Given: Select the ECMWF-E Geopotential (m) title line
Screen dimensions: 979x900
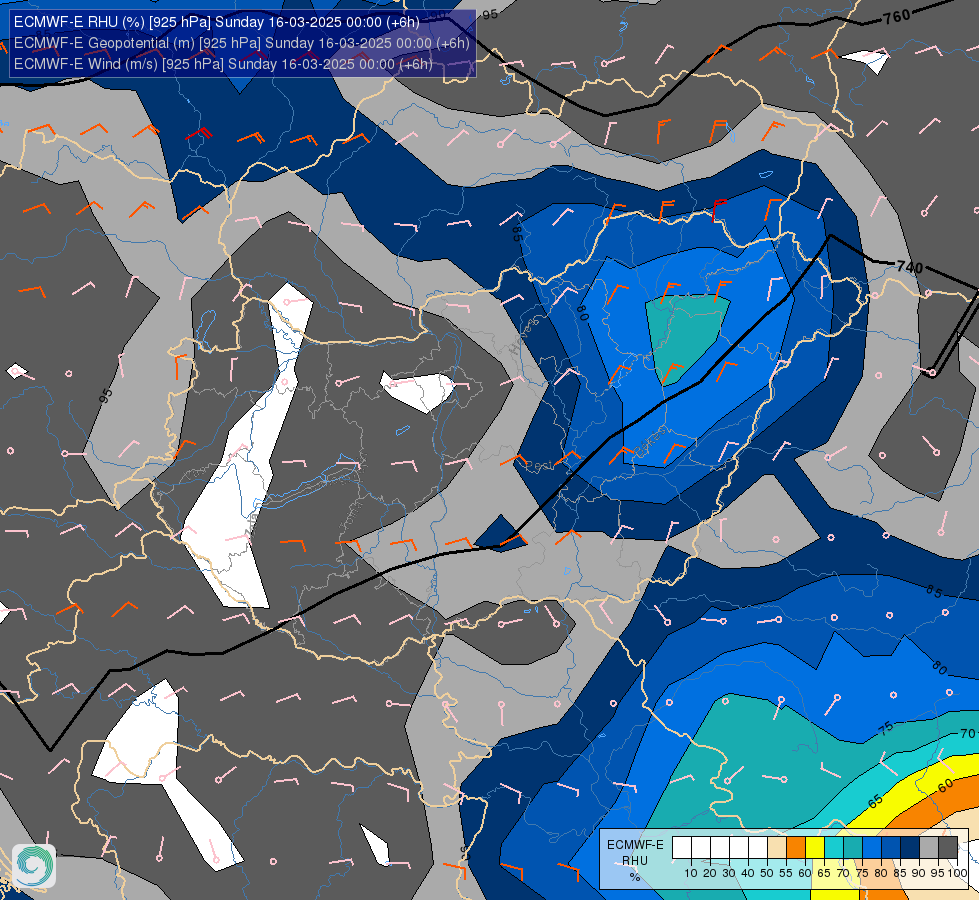Looking at the screenshot, I should pos(241,43).
